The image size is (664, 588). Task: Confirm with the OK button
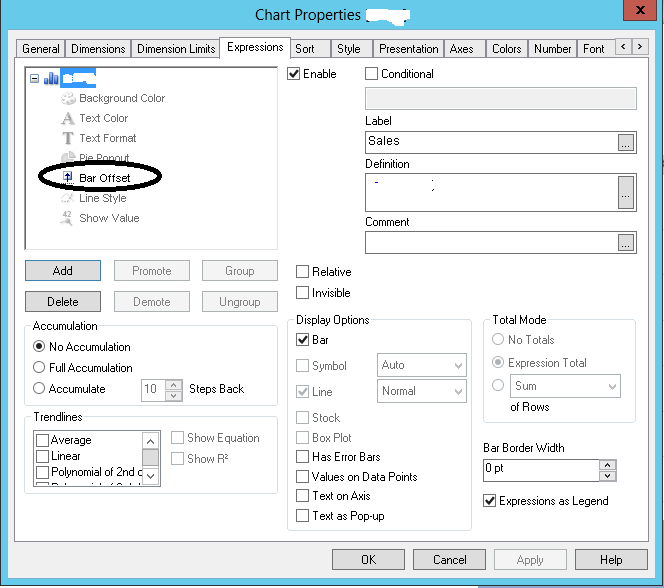(368, 560)
